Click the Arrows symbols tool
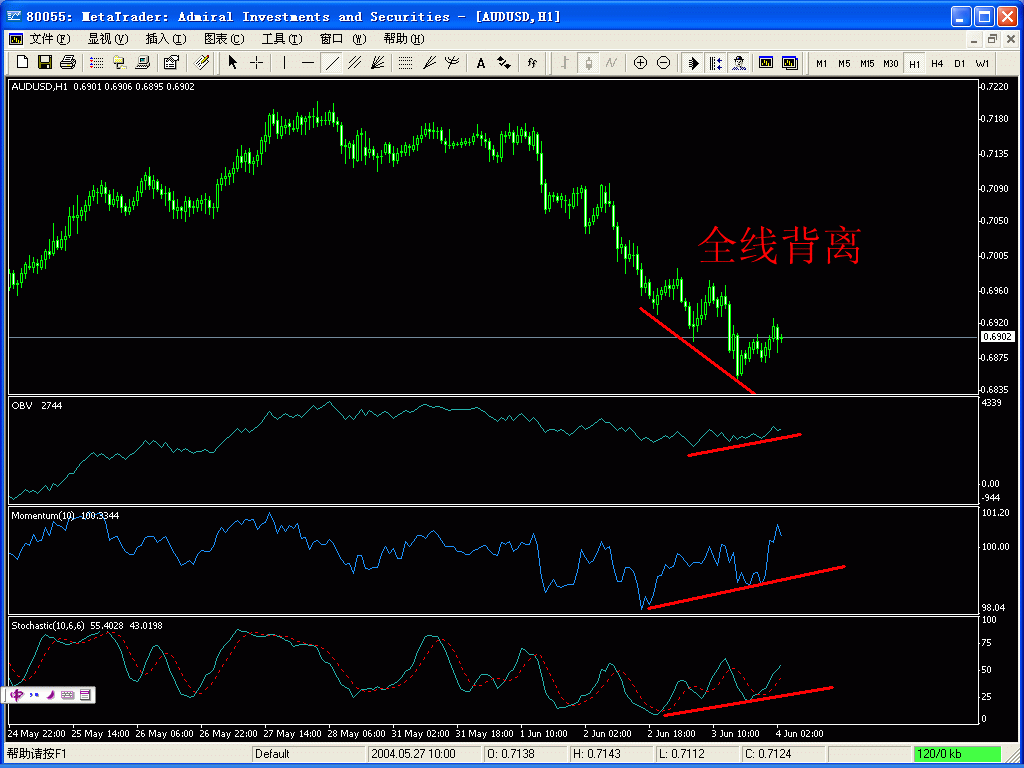This screenshot has width=1024, height=768. 504,63
